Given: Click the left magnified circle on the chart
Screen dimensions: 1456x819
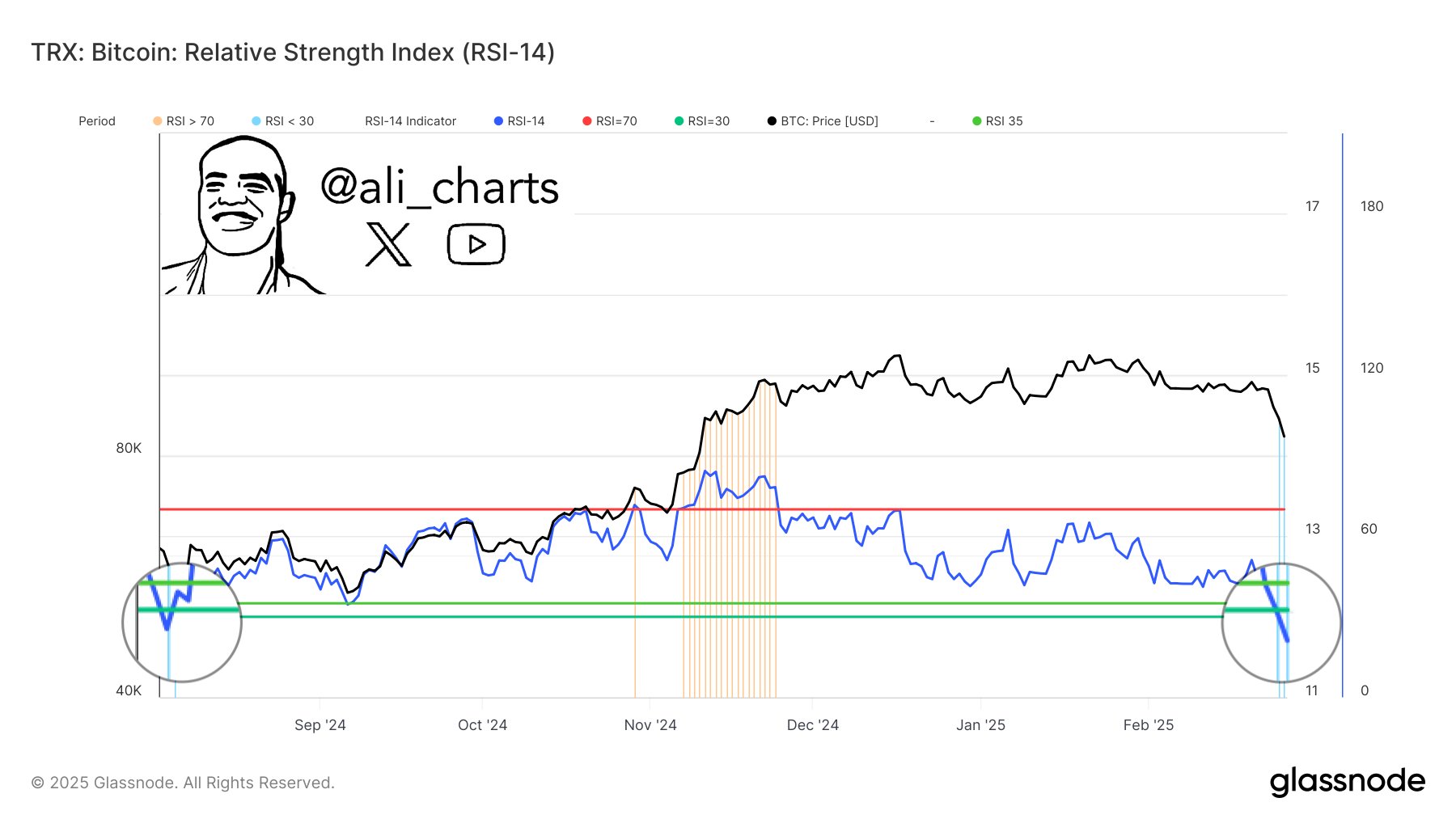Looking at the screenshot, I should click(182, 622).
